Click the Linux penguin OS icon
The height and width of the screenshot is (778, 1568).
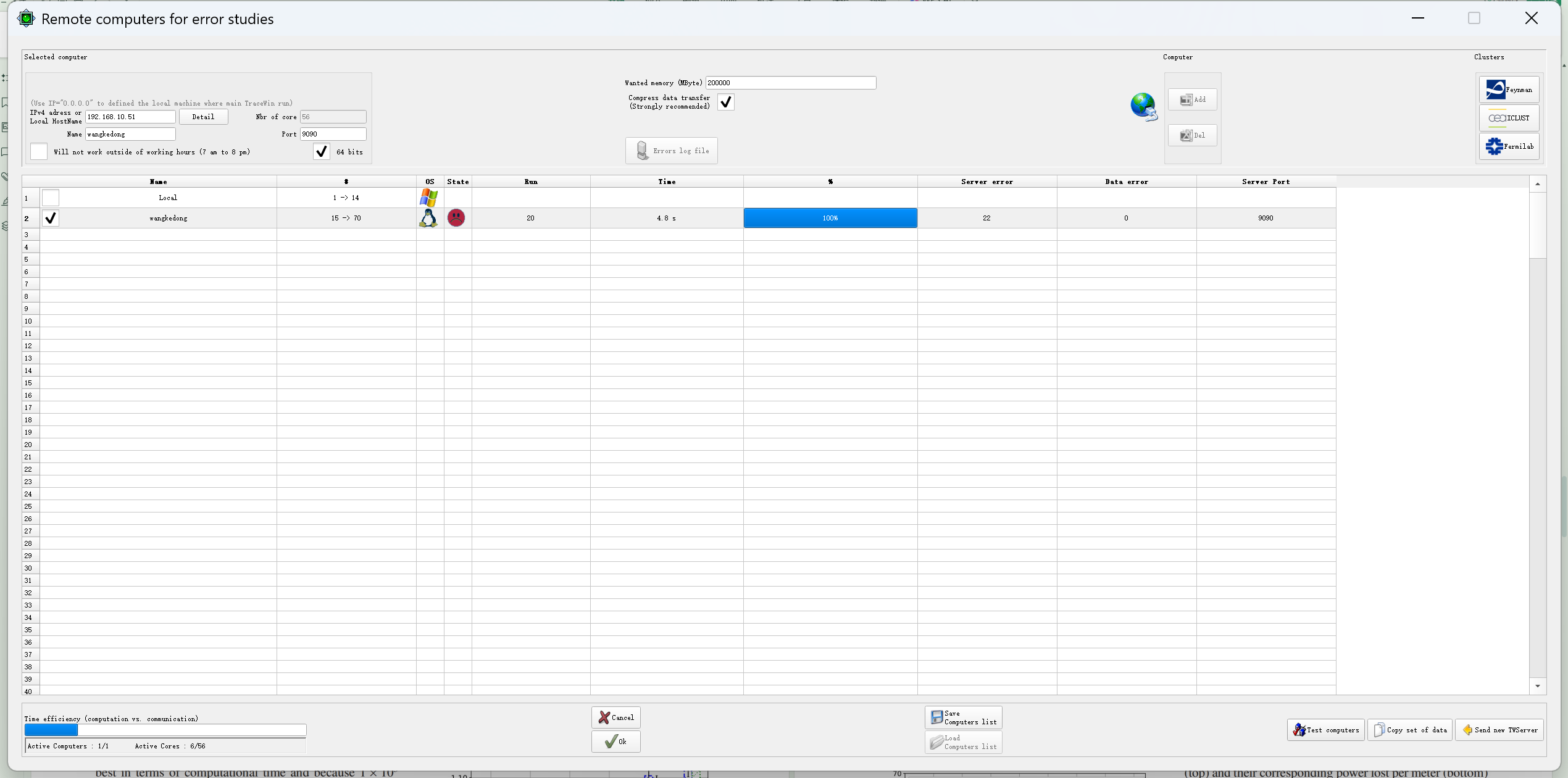428,218
